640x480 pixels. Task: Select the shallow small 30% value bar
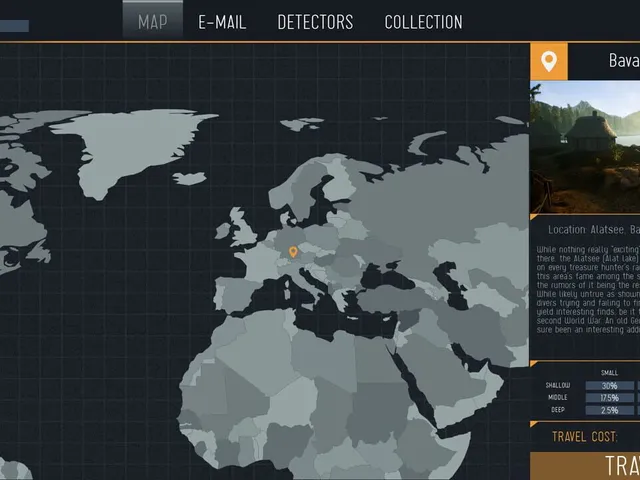[609, 386]
